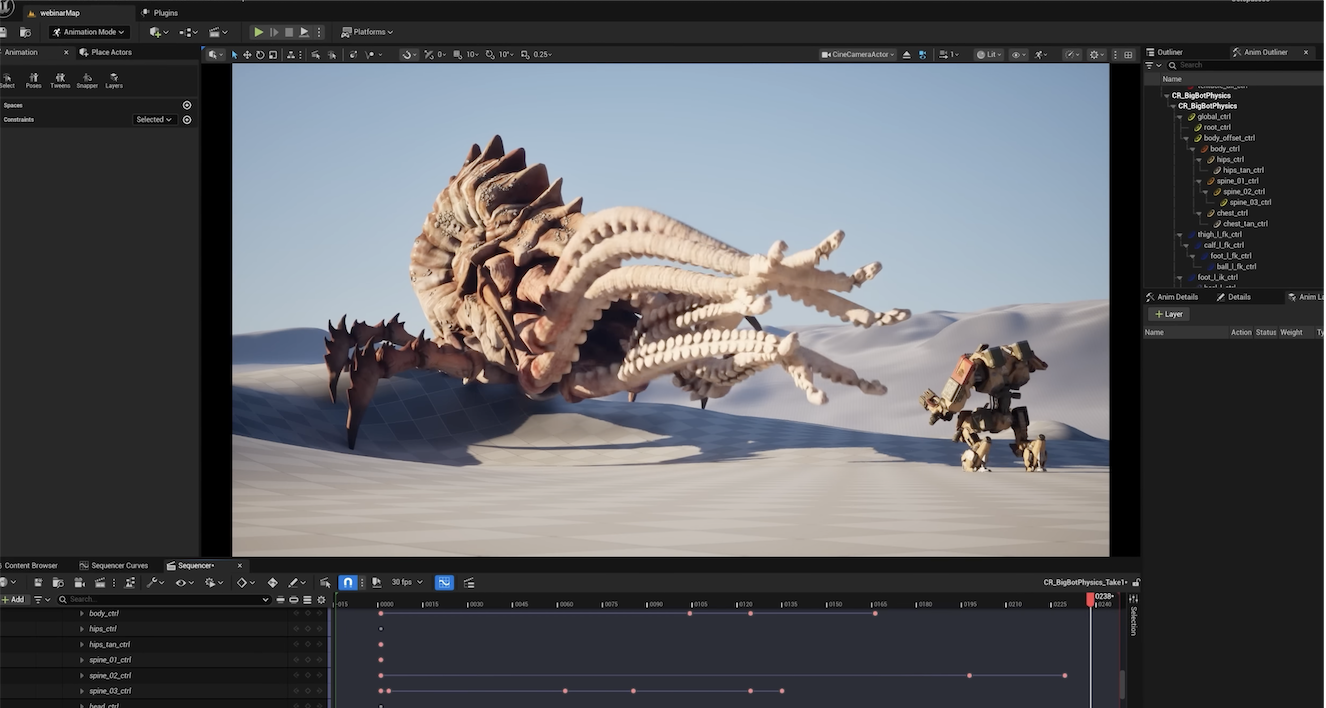The width and height of the screenshot is (1326, 708).
Task: Open the Snapper tool
Action: pyautogui.click(x=87, y=80)
